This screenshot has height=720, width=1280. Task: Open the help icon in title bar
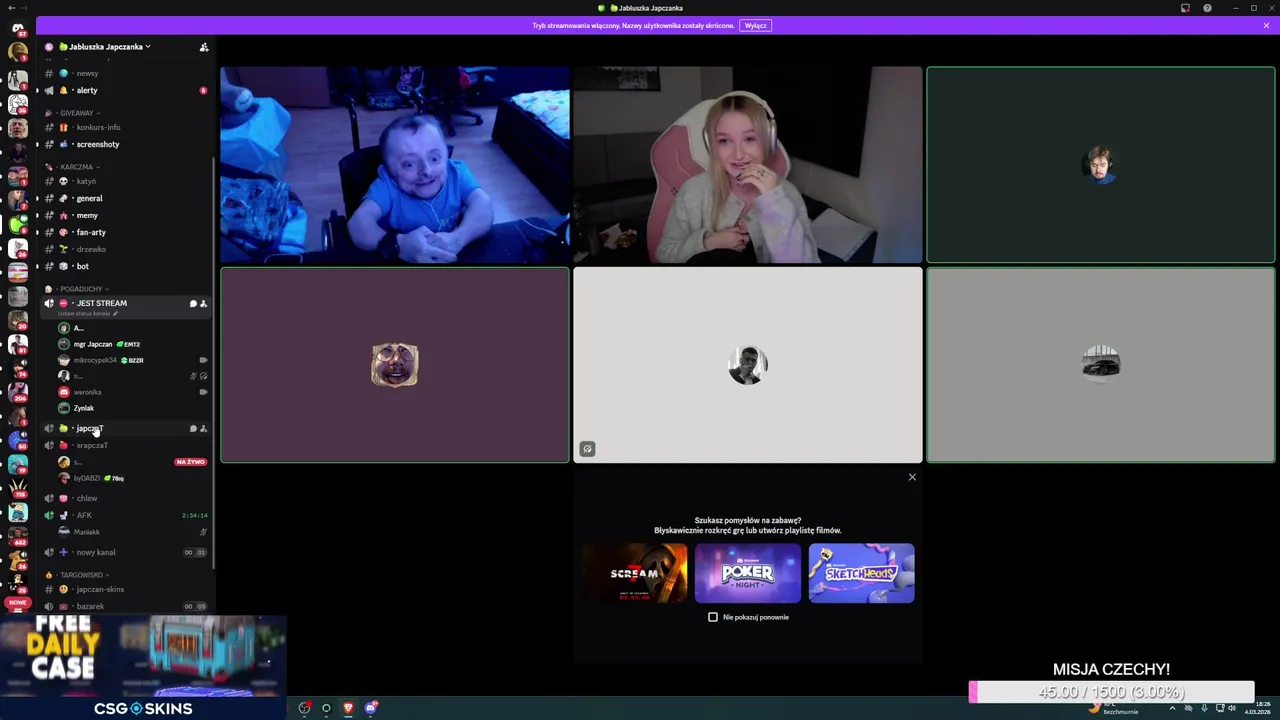tap(1207, 8)
